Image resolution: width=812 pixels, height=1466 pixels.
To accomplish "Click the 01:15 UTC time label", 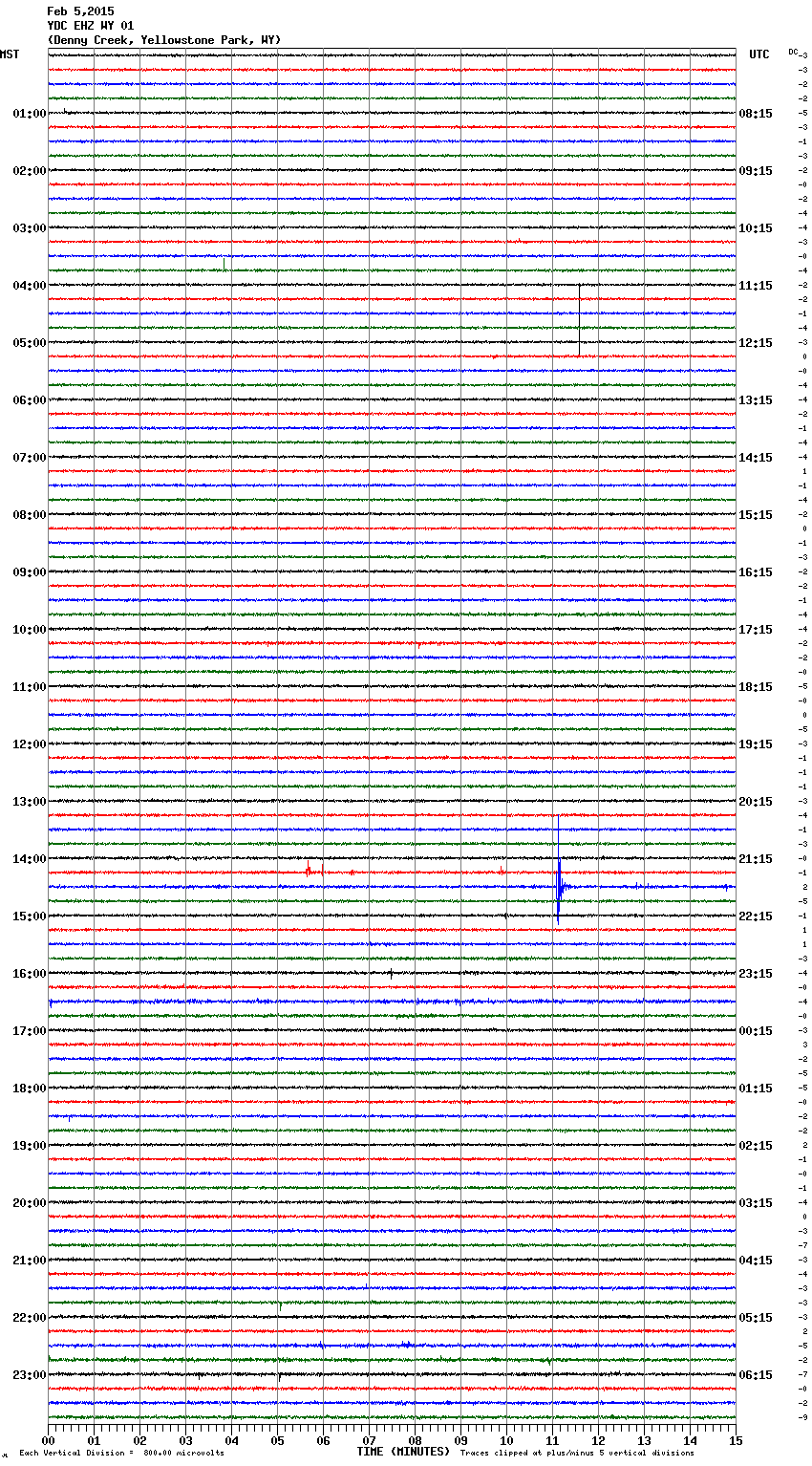I will [756, 1089].
